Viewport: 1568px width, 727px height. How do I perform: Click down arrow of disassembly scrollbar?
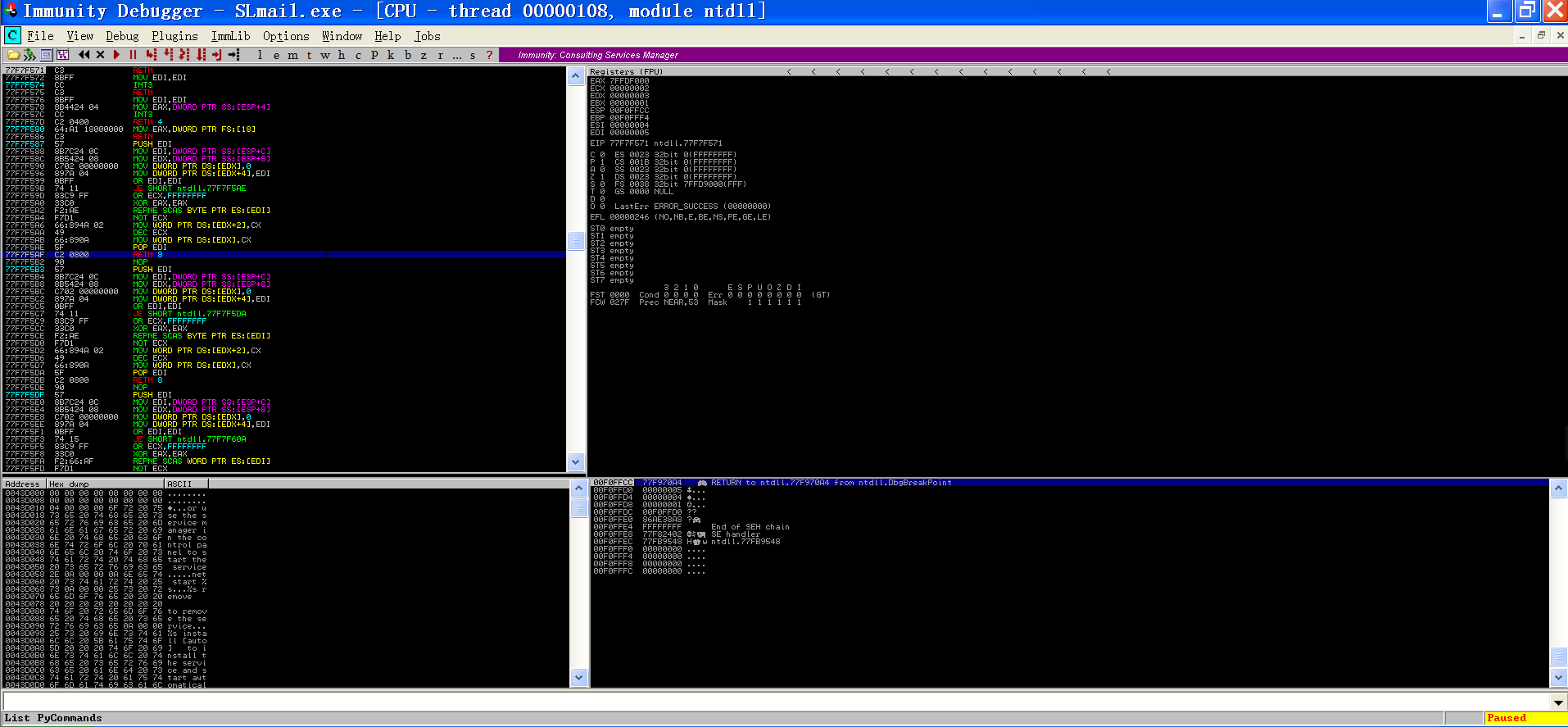coord(576,461)
